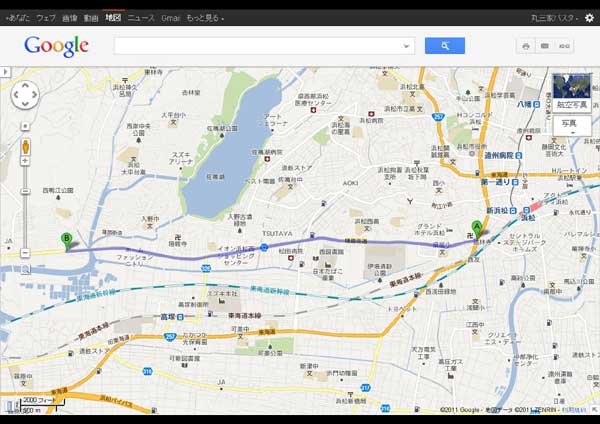Image resolution: width=600 pixels, height=424 pixels.
Task: Open the もっと見る dropdown menu
Action: pos(205,18)
